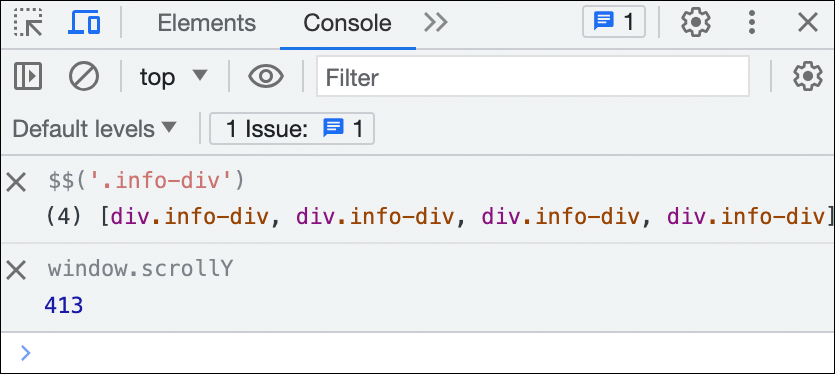Image resolution: width=835 pixels, height=374 pixels.
Task: Show the console sidebar
Action: click(x=28, y=76)
